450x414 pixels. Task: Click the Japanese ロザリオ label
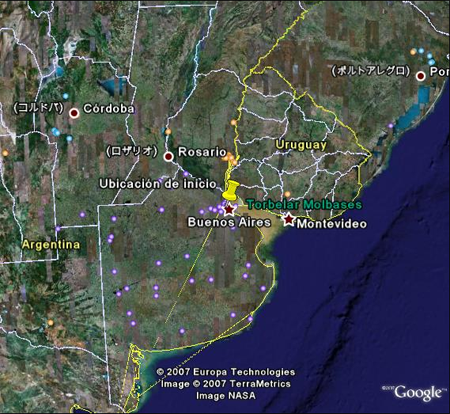point(131,151)
